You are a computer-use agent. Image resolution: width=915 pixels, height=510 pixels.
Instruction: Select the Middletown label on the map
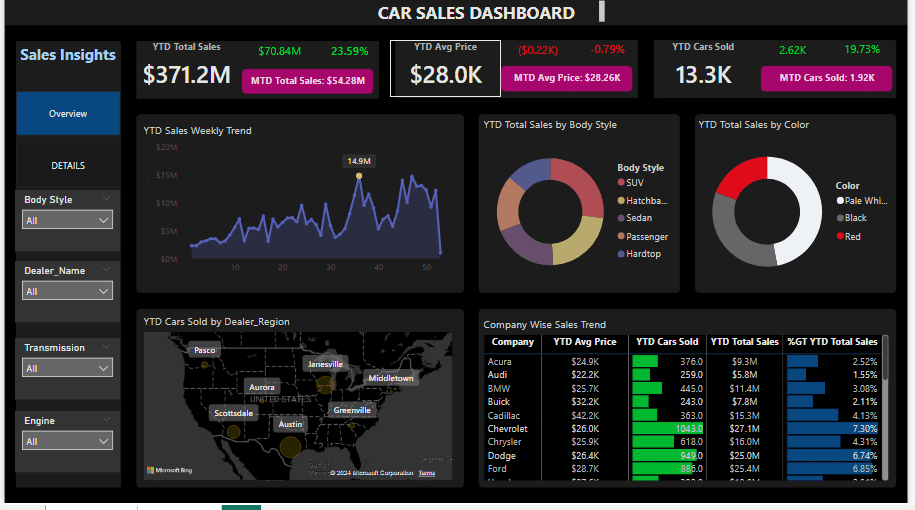pos(390,378)
